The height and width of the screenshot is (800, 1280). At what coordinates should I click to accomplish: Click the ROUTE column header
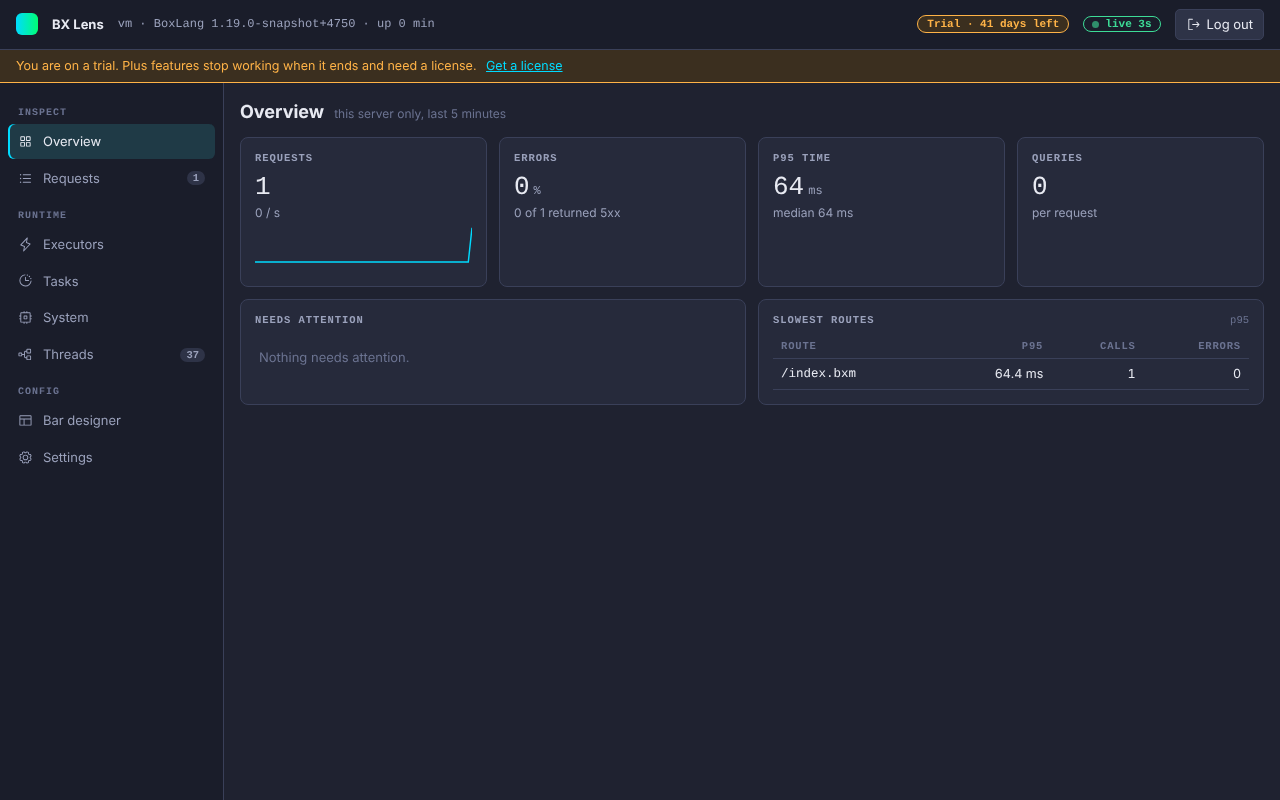[798, 346]
